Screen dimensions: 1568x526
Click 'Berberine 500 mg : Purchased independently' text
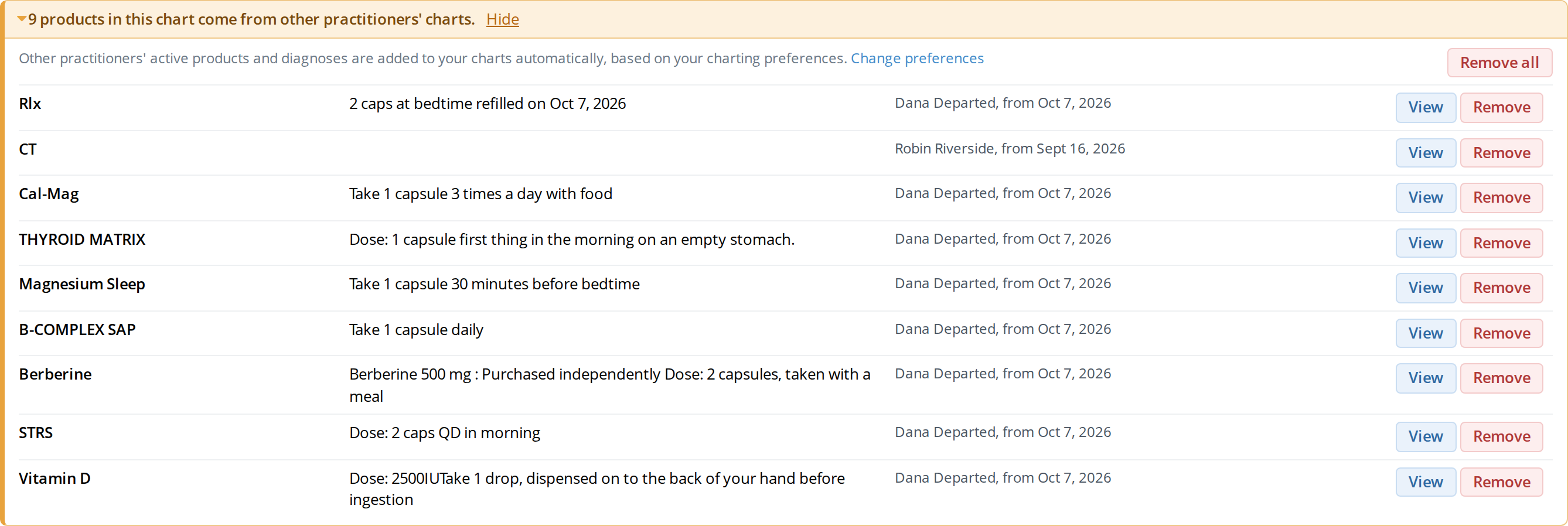(x=610, y=385)
